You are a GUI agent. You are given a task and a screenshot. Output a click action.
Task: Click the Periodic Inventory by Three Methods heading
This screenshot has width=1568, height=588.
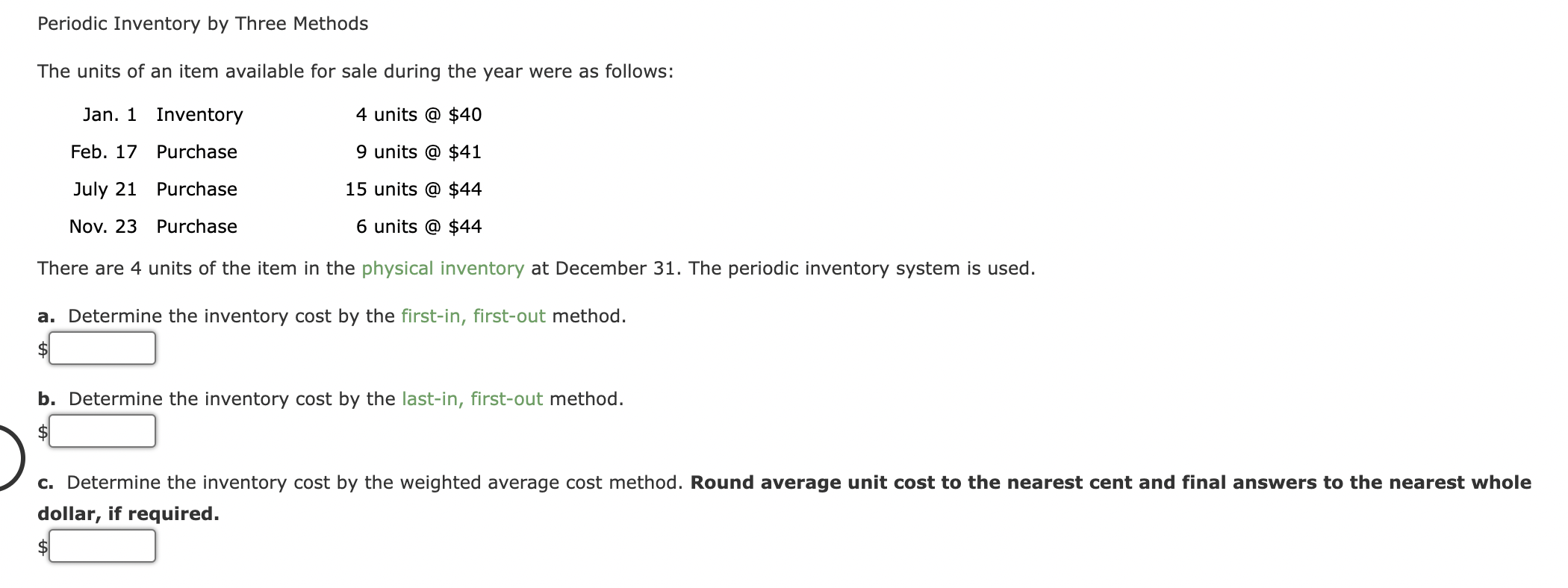point(202,23)
